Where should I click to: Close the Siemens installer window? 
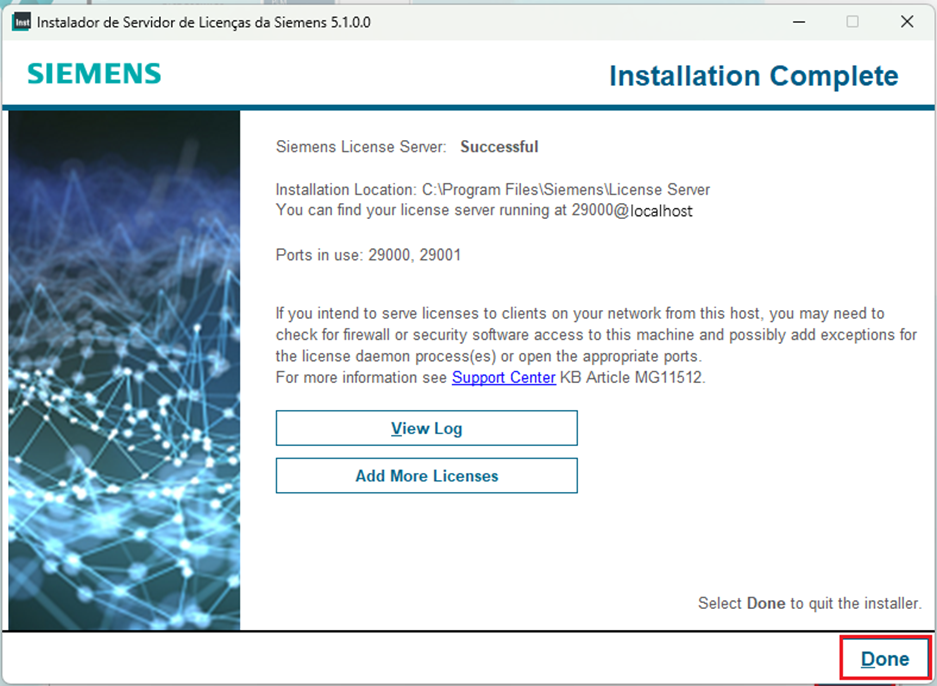pyautogui.click(x=906, y=22)
